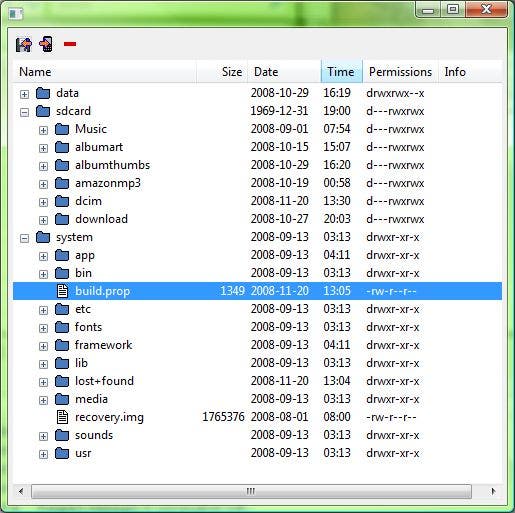The height and width of the screenshot is (513, 515).
Task: Select the download folder name
Action: coord(102,219)
